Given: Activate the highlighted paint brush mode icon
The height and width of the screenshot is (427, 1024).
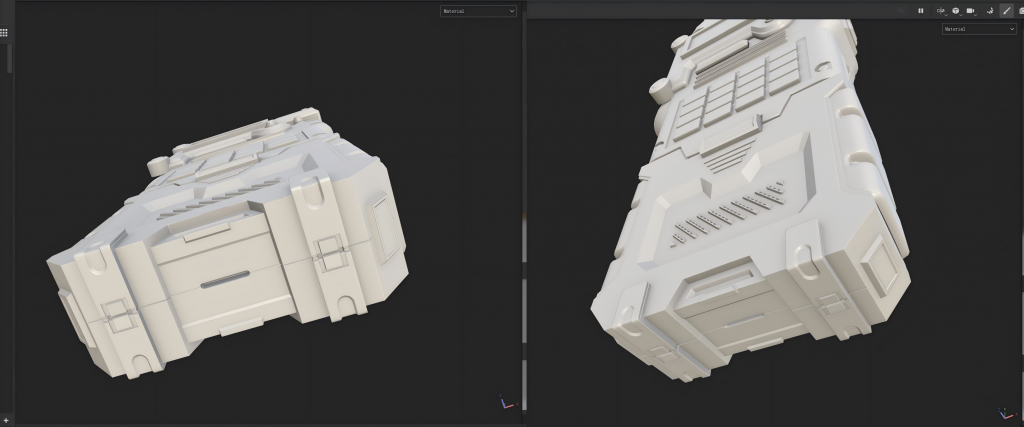Looking at the screenshot, I should coord(1007,10).
